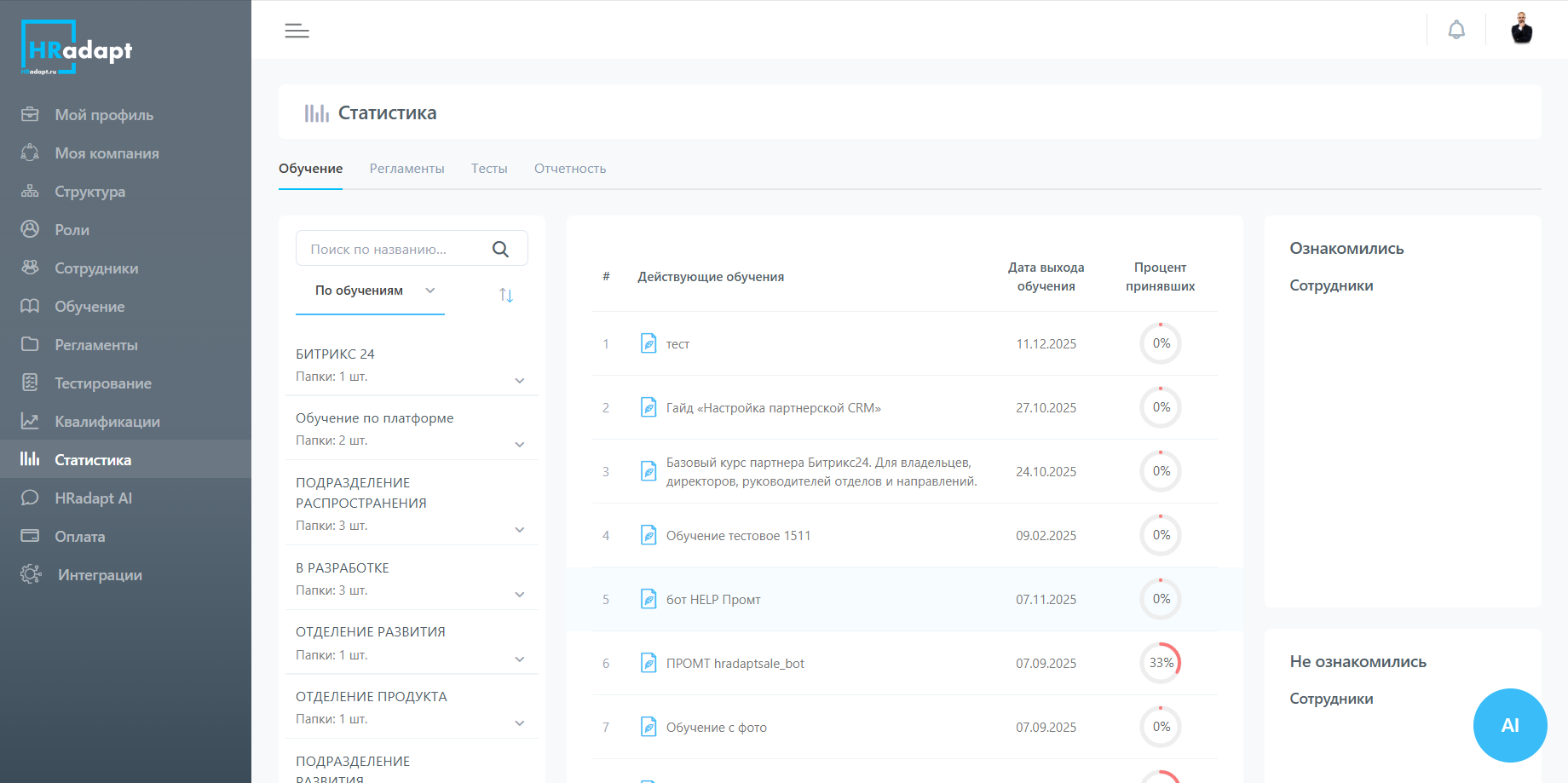
Task: Click the HRadapt logo
Action: click(x=77, y=49)
